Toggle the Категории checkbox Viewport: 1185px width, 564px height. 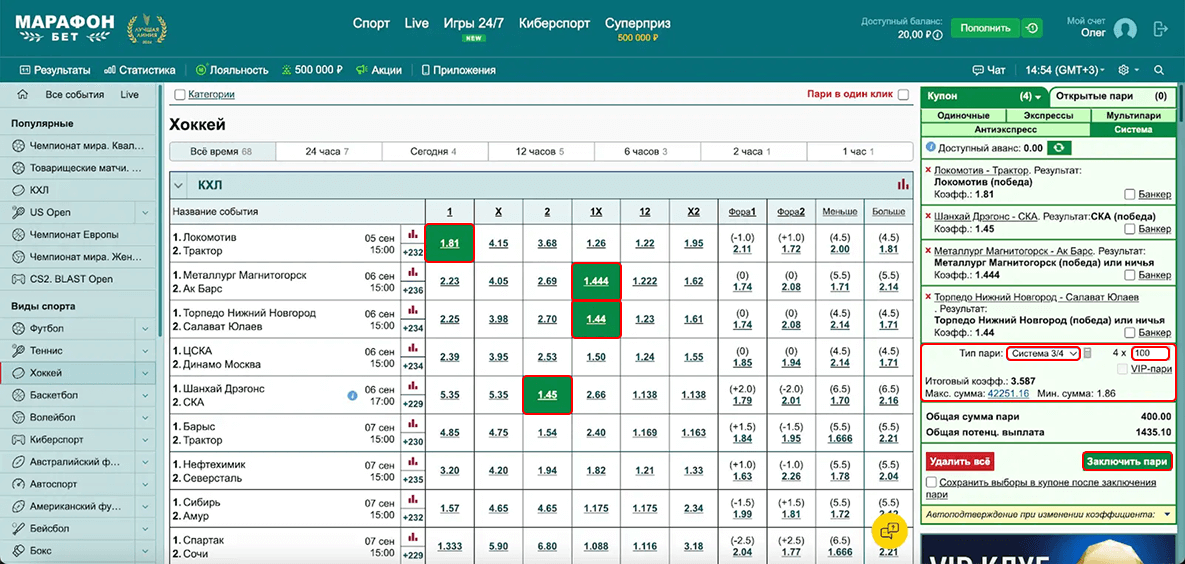(x=180, y=95)
